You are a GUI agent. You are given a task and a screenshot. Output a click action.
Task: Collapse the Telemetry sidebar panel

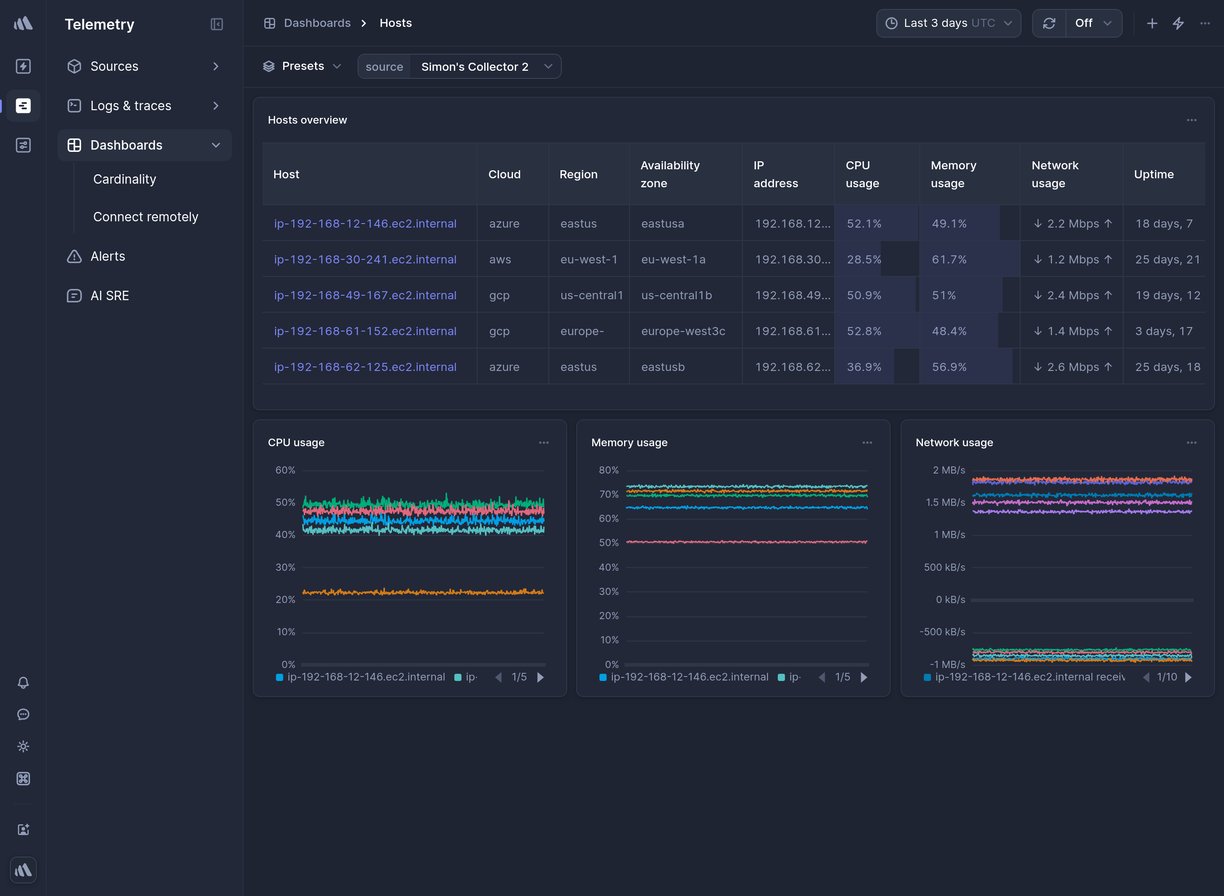(x=217, y=24)
